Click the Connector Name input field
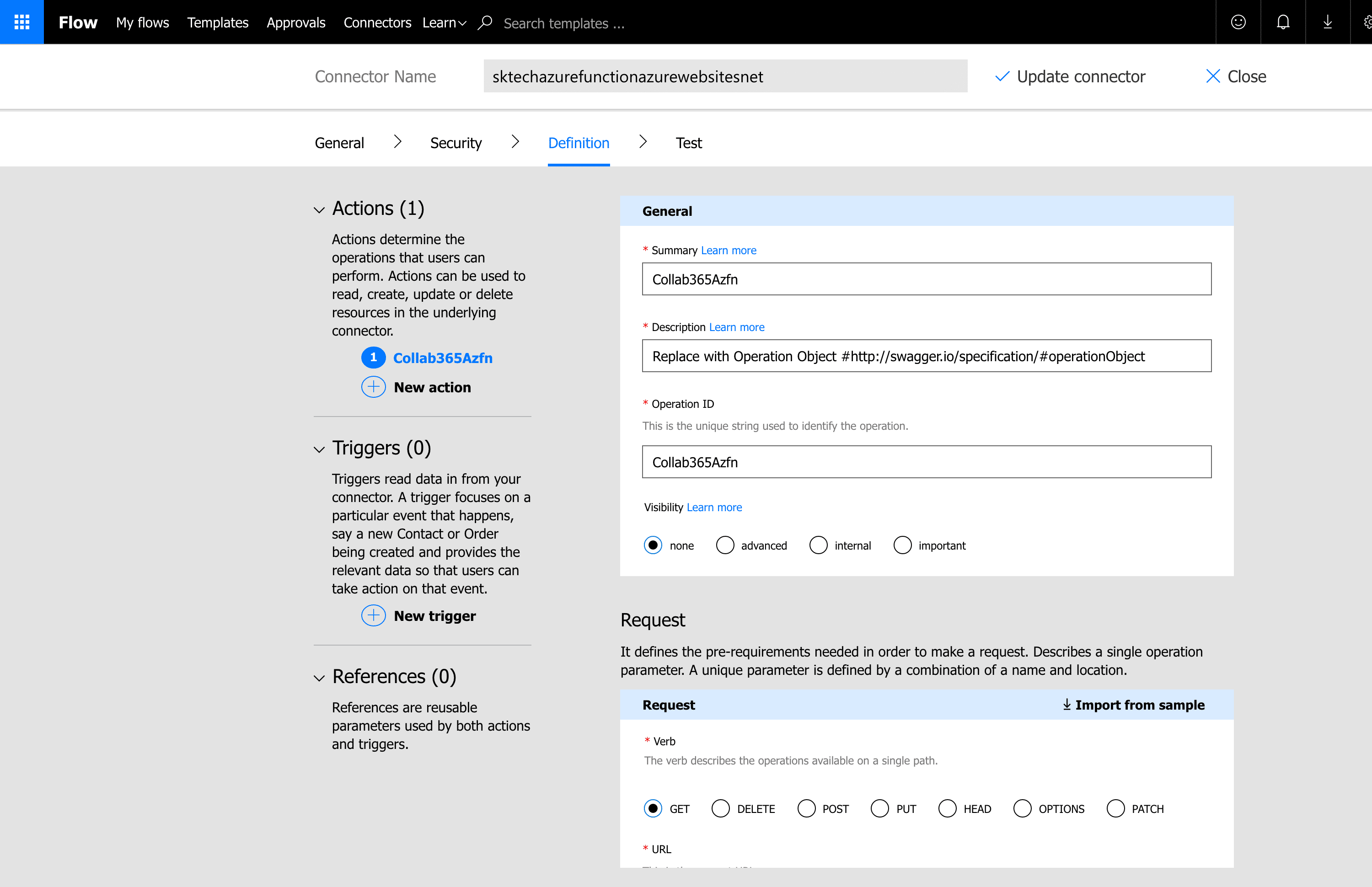This screenshot has width=1372, height=887. click(725, 76)
